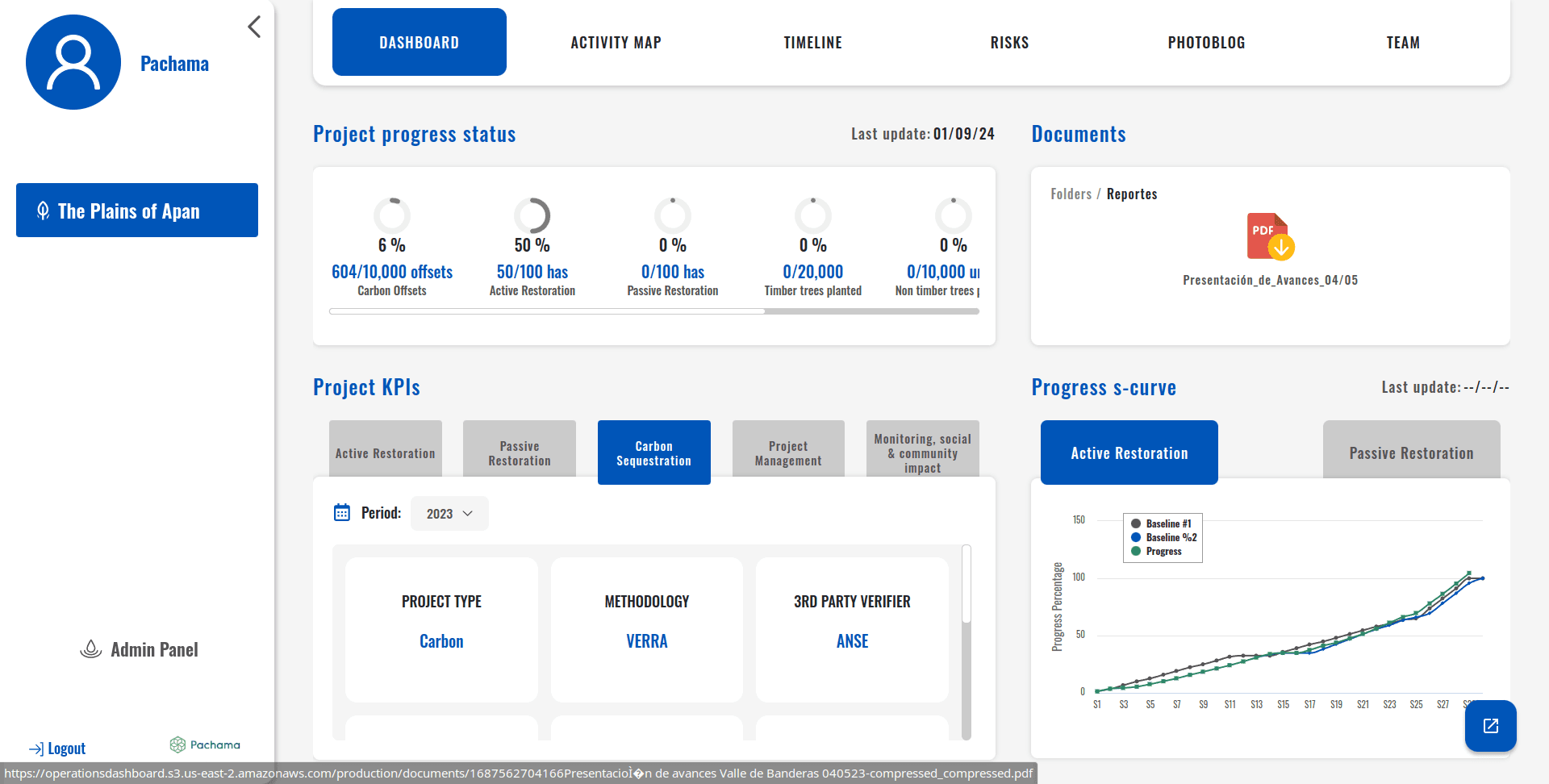
Task: Toggle Progress legend marker in chart
Action: [1136, 551]
